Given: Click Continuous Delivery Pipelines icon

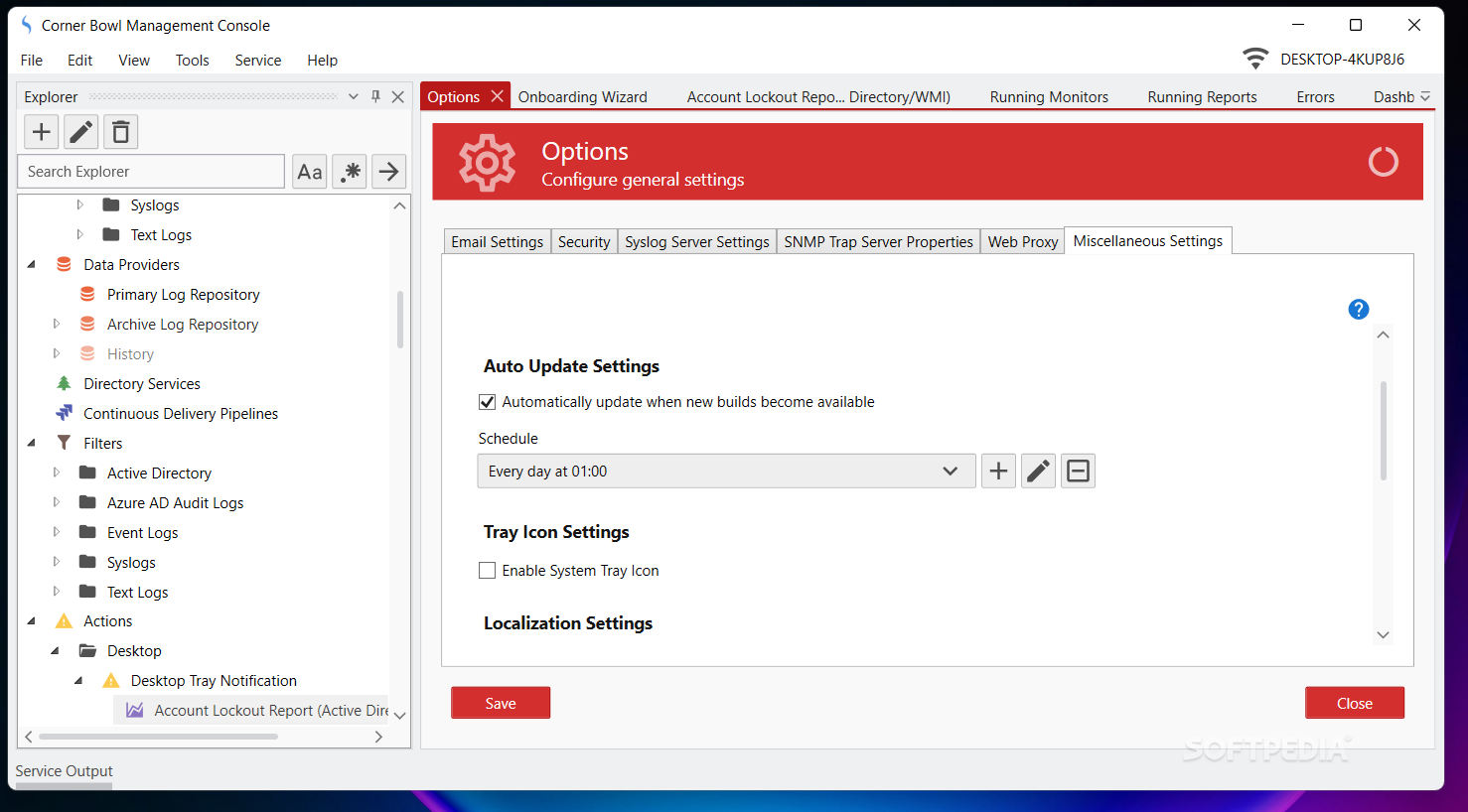Looking at the screenshot, I should (x=64, y=413).
